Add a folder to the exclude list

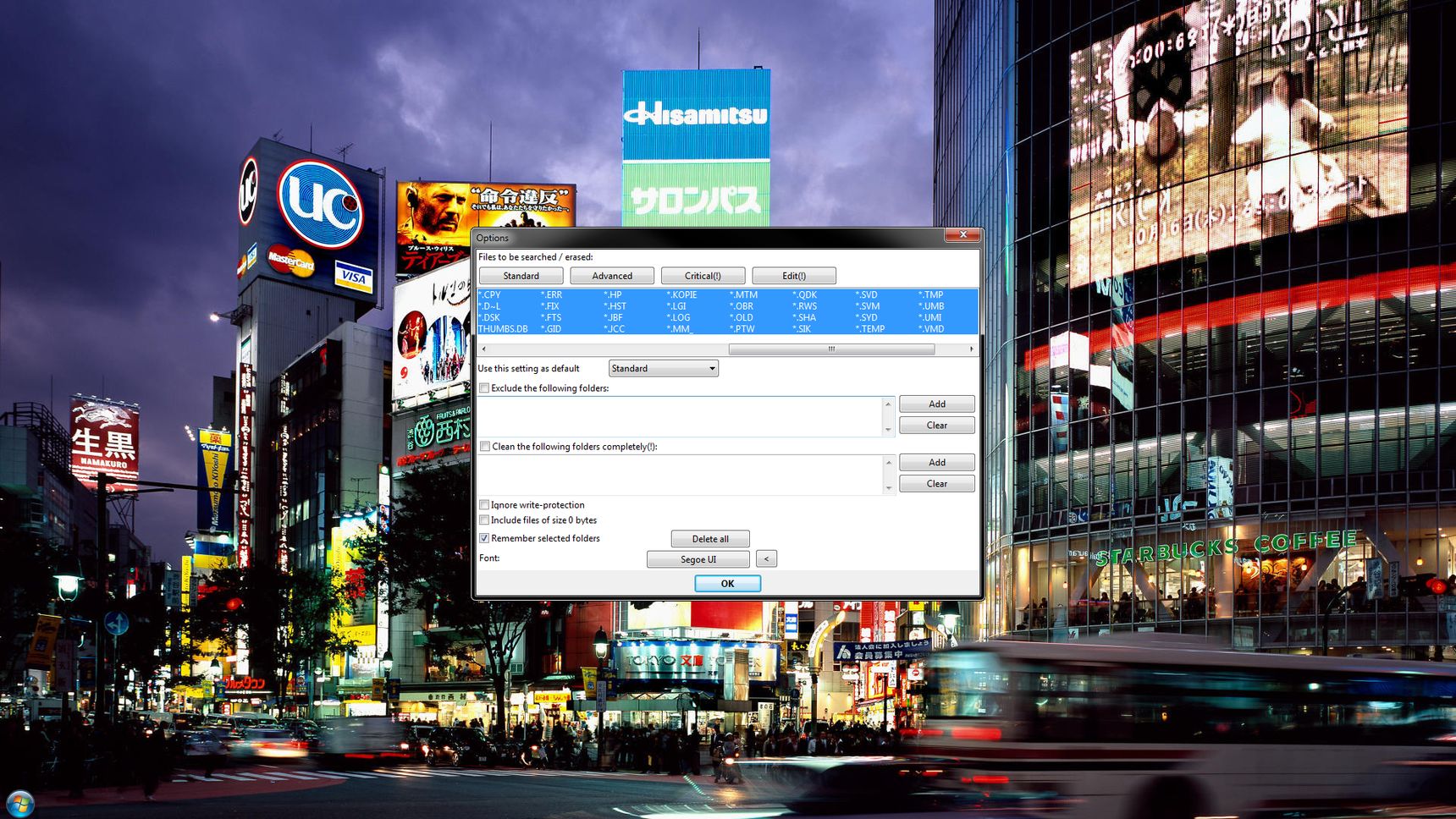[937, 404]
